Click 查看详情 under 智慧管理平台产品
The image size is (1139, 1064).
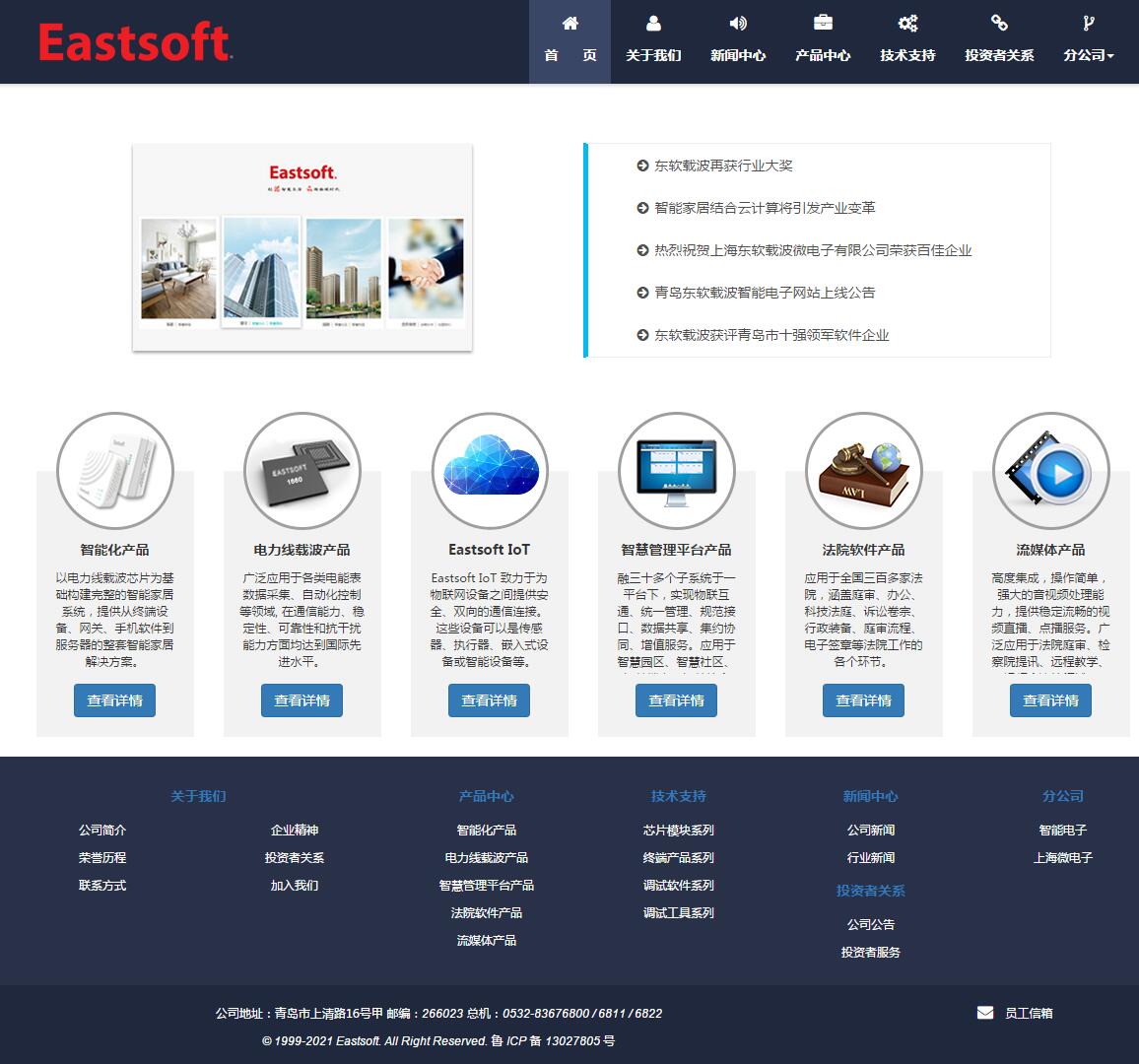pyautogui.click(x=676, y=700)
